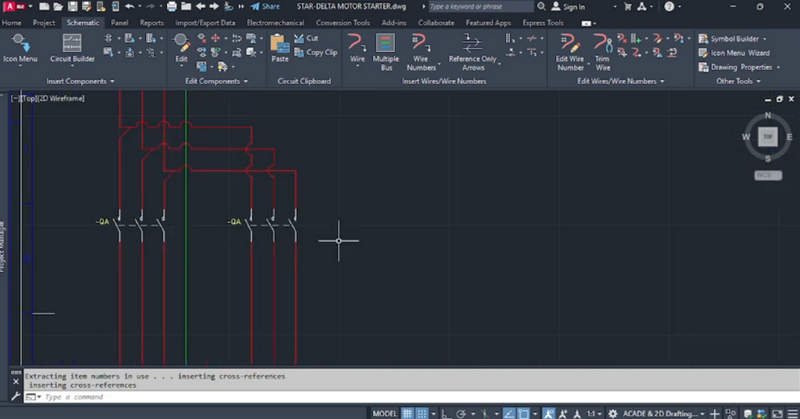The width and height of the screenshot is (800, 419).
Task: Open the Autodesk App Store cart
Action: point(628,7)
